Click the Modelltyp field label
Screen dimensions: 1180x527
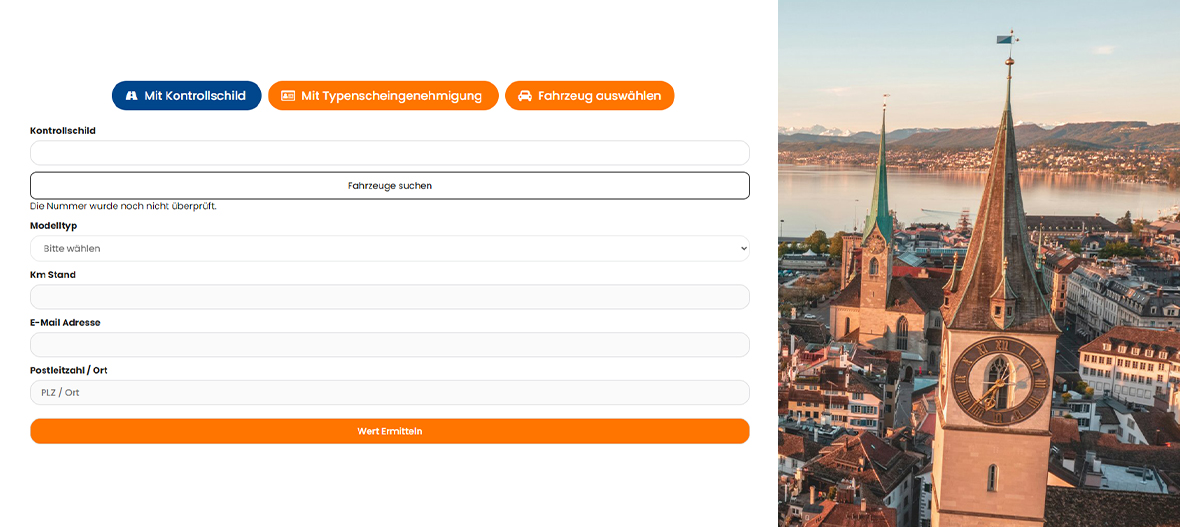click(53, 225)
